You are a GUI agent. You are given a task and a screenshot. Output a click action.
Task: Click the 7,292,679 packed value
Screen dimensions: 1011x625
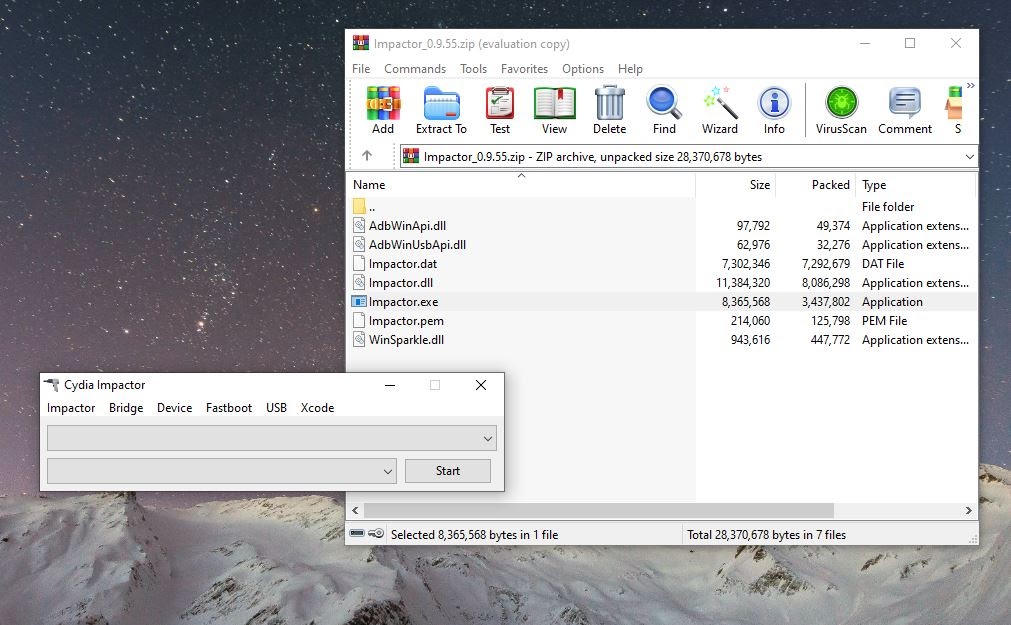tap(826, 263)
